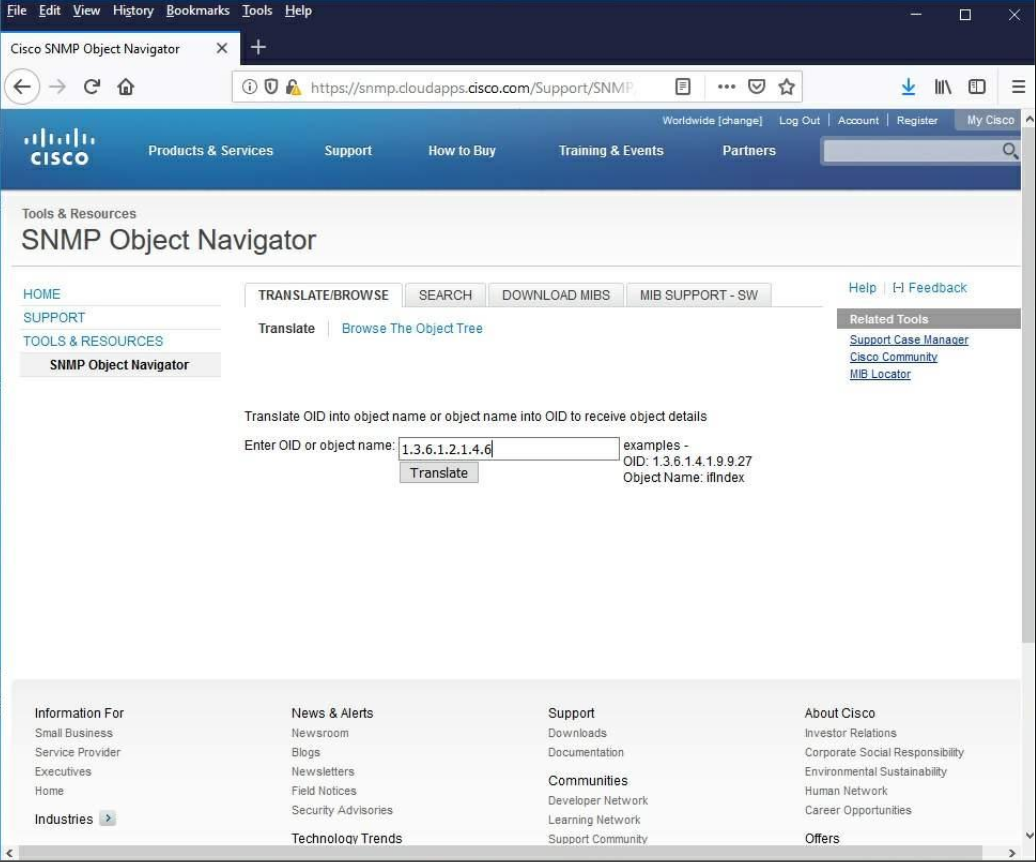Open the Firefox hamburger menu
This screenshot has width=1036, height=863.
1018,87
